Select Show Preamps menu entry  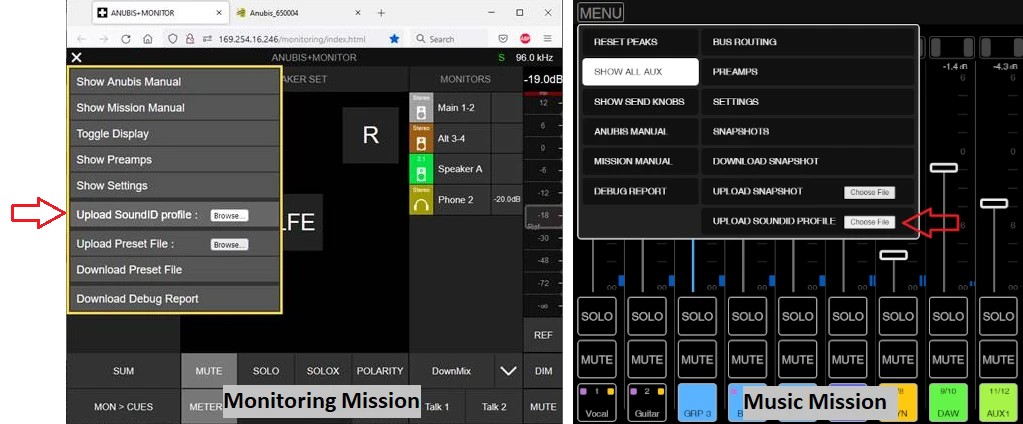tap(175, 160)
